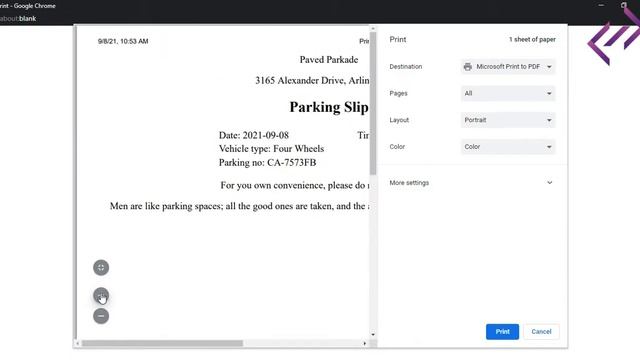Open the Color dropdown
Viewport: 640px width, 360px height.
point(508,147)
